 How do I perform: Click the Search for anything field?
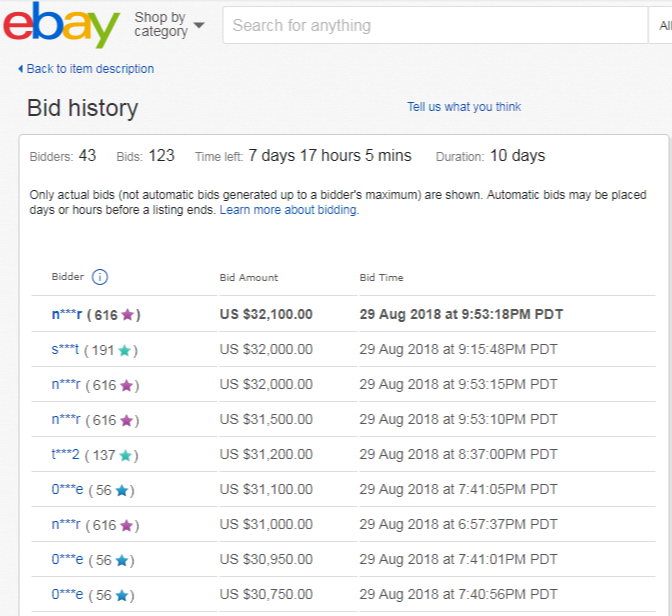pos(435,25)
